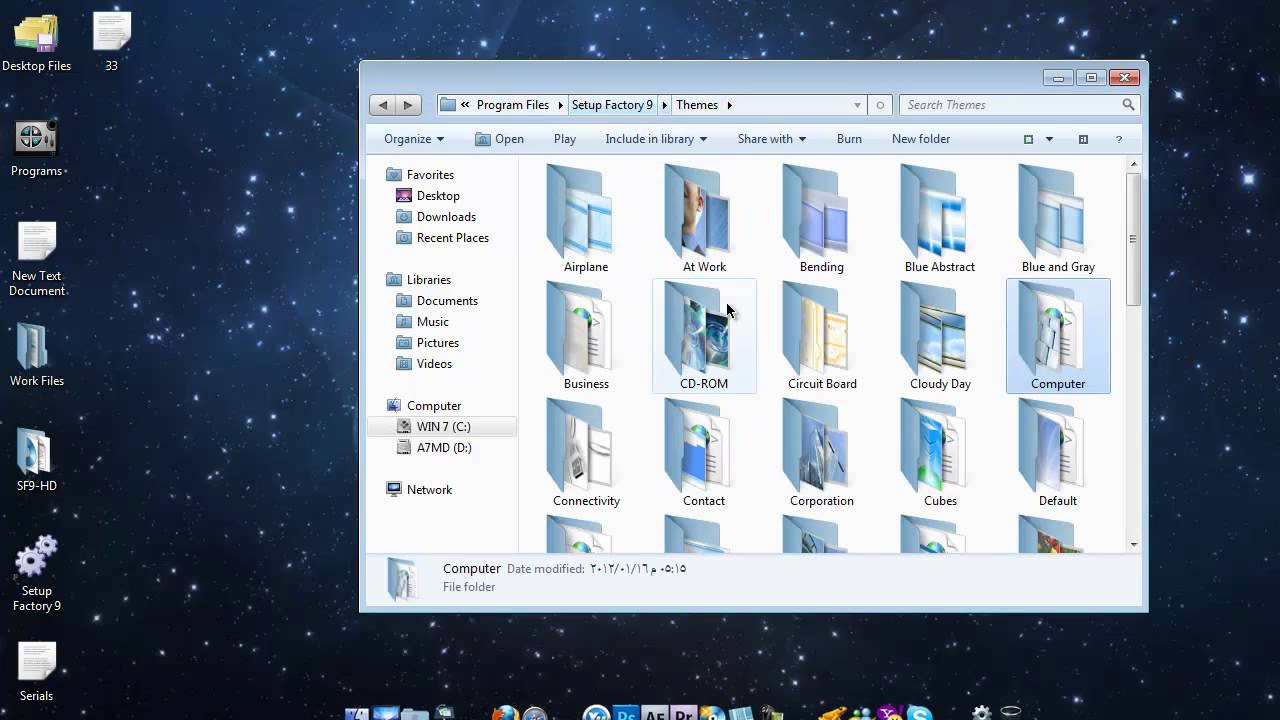Click Play in the toolbar
The height and width of the screenshot is (720, 1280).
click(x=565, y=139)
